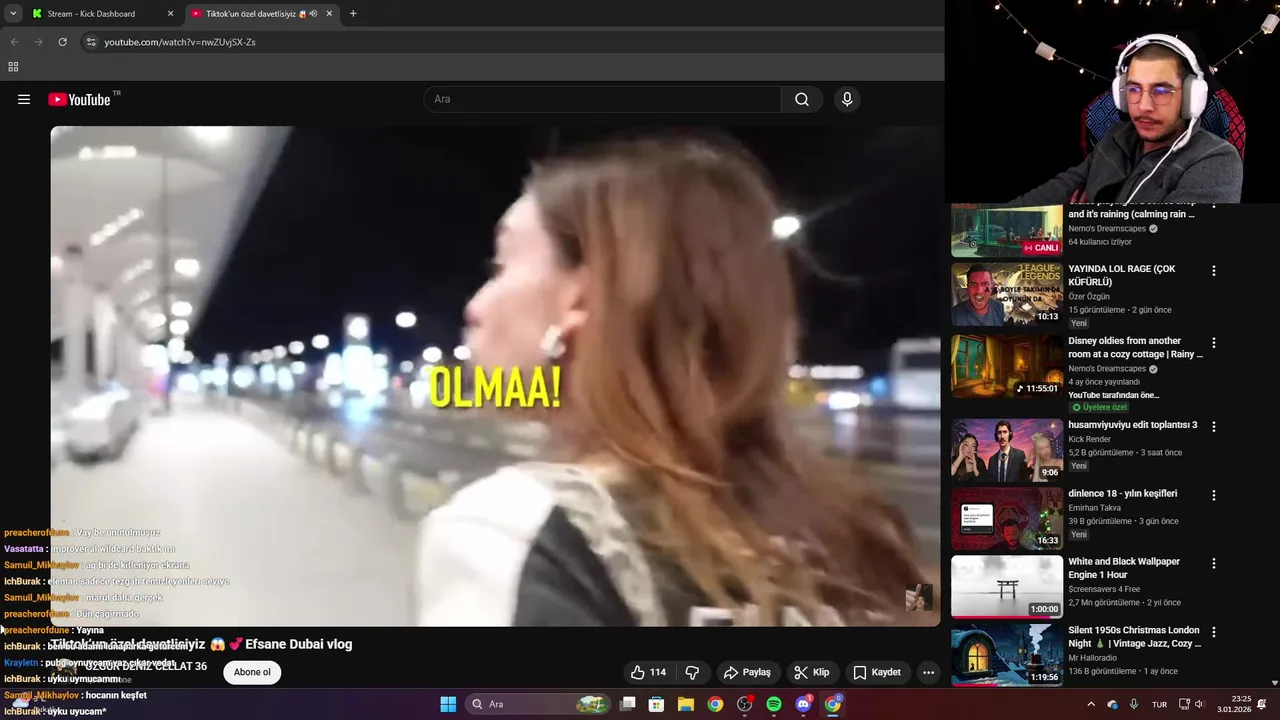The width and height of the screenshot is (1280, 720).
Task: Open options for White and Black Wallpaper video
Action: coord(1214,564)
